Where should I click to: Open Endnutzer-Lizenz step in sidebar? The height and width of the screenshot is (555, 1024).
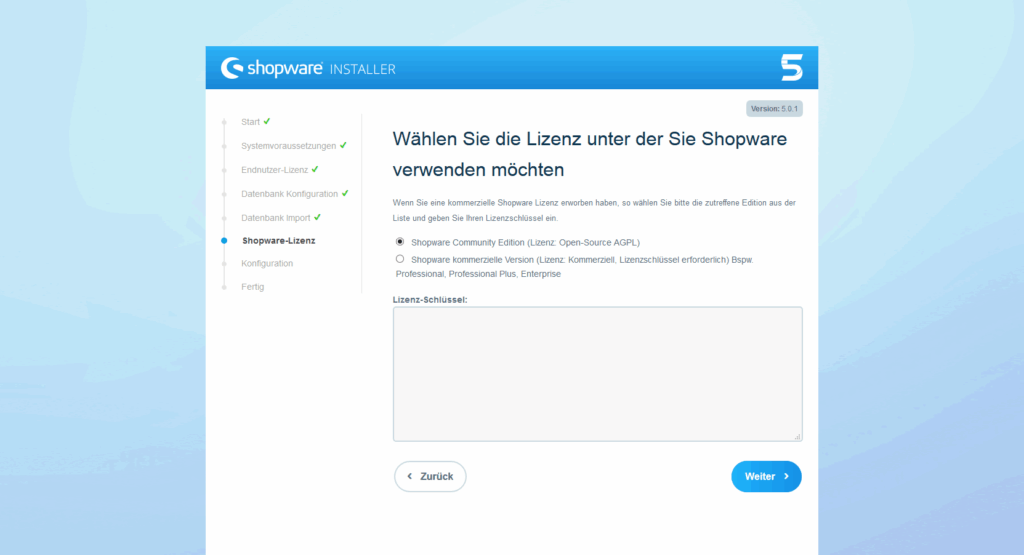pos(274,170)
